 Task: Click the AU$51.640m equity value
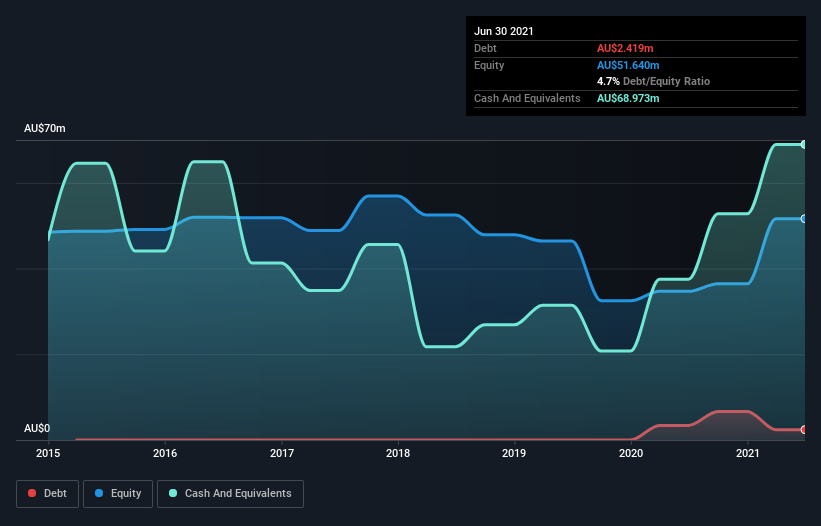(x=628, y=65)
